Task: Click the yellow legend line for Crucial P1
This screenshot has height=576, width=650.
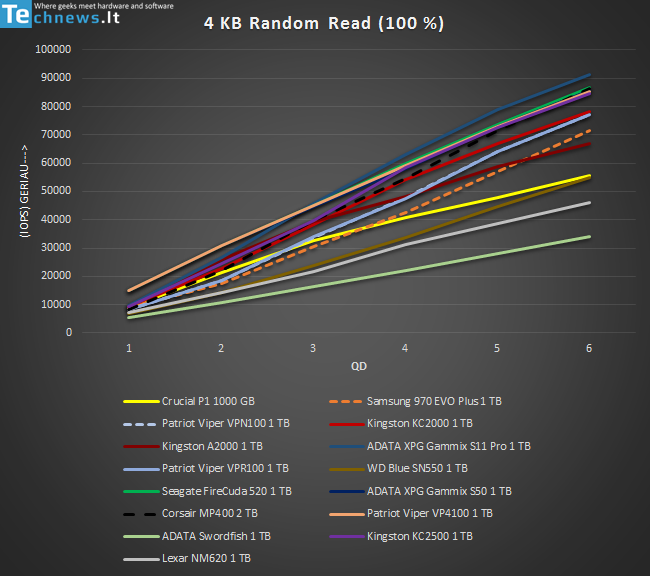Action: tap(141, 402)
